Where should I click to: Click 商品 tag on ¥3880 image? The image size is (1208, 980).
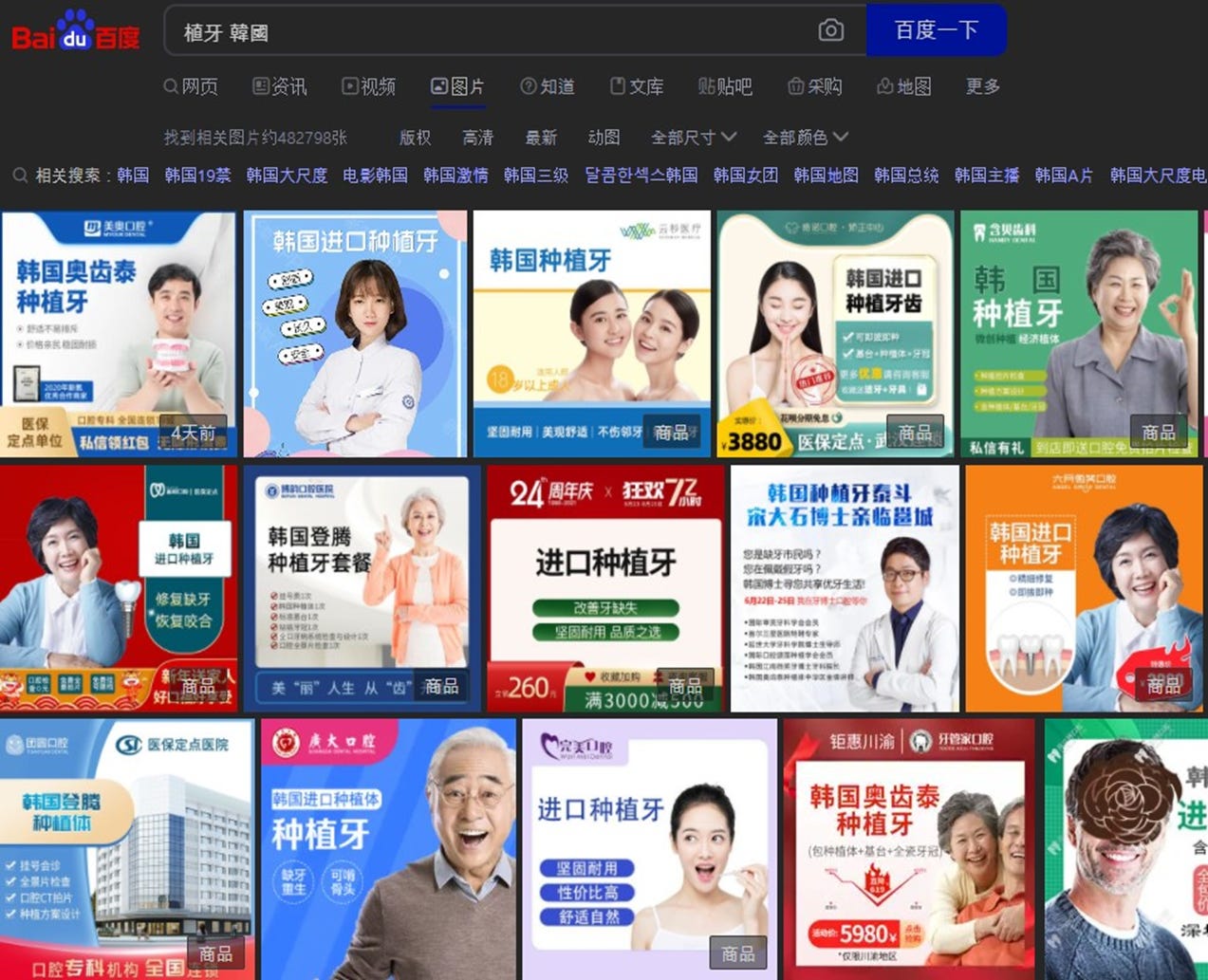tap(916, 433)
